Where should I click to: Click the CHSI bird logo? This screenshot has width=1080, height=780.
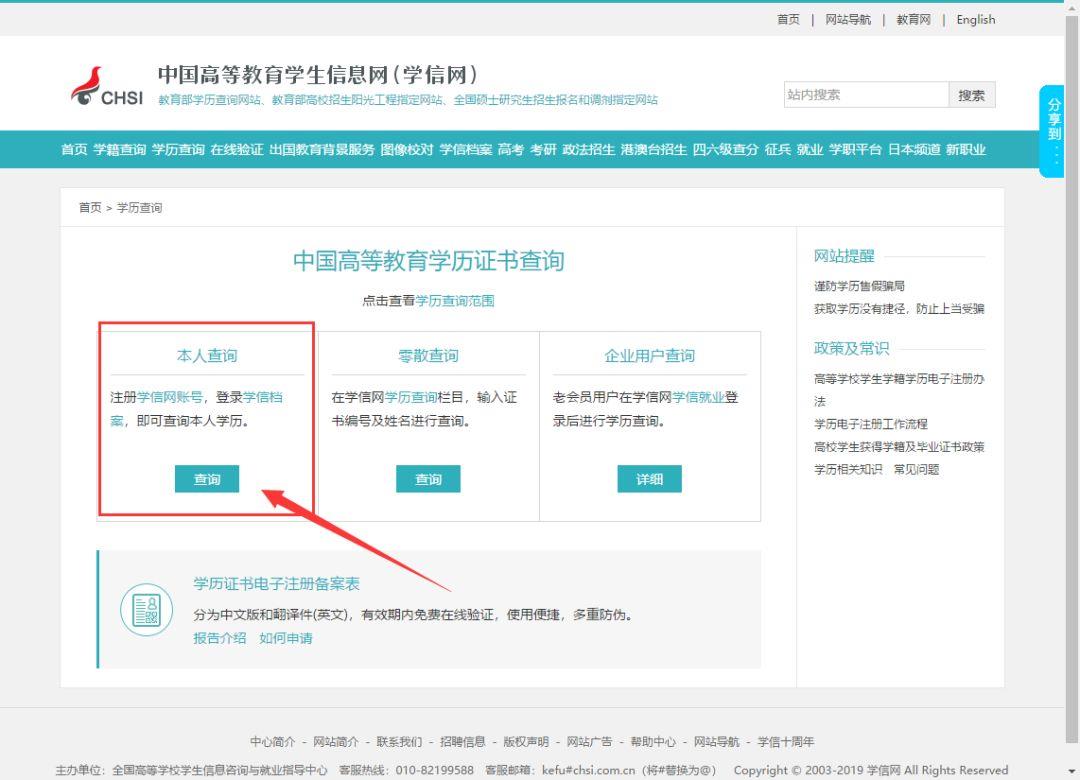point(107,87)
